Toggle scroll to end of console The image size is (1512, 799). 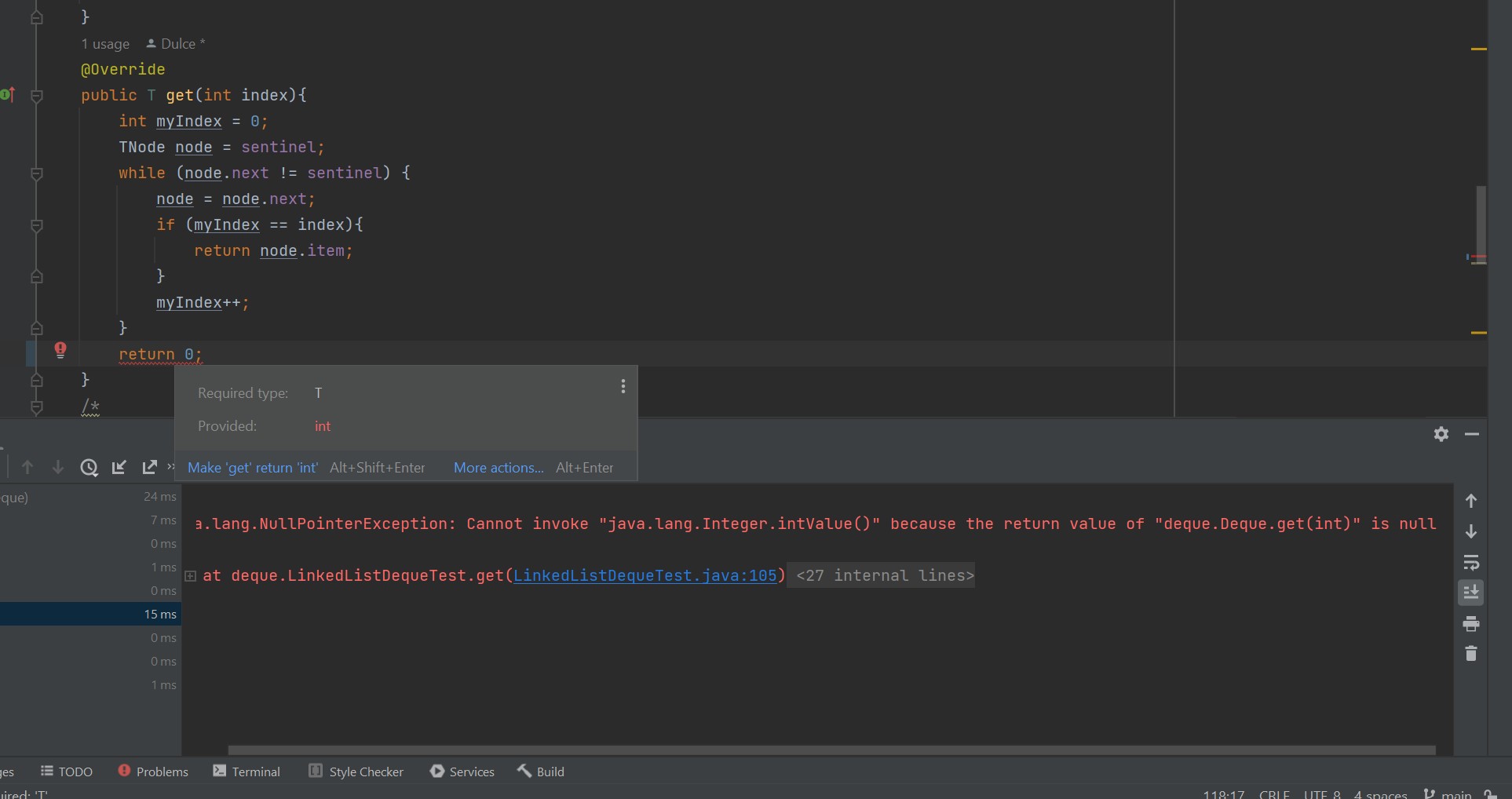[x=1471, y=593]
